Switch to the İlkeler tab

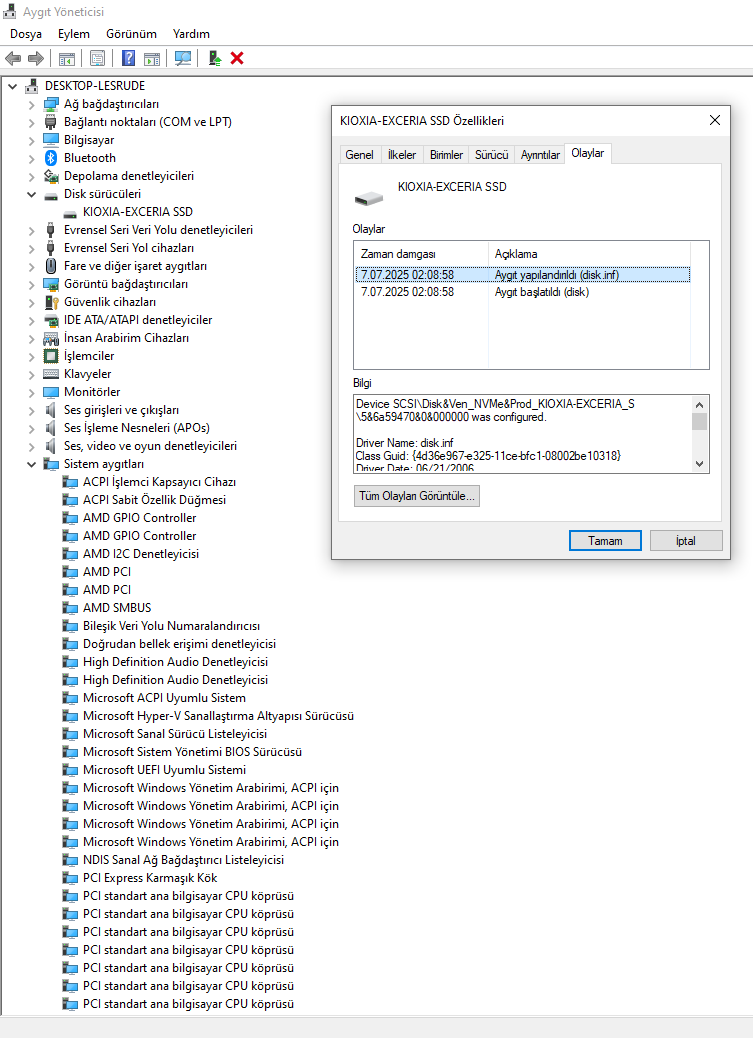pos(402,154)
